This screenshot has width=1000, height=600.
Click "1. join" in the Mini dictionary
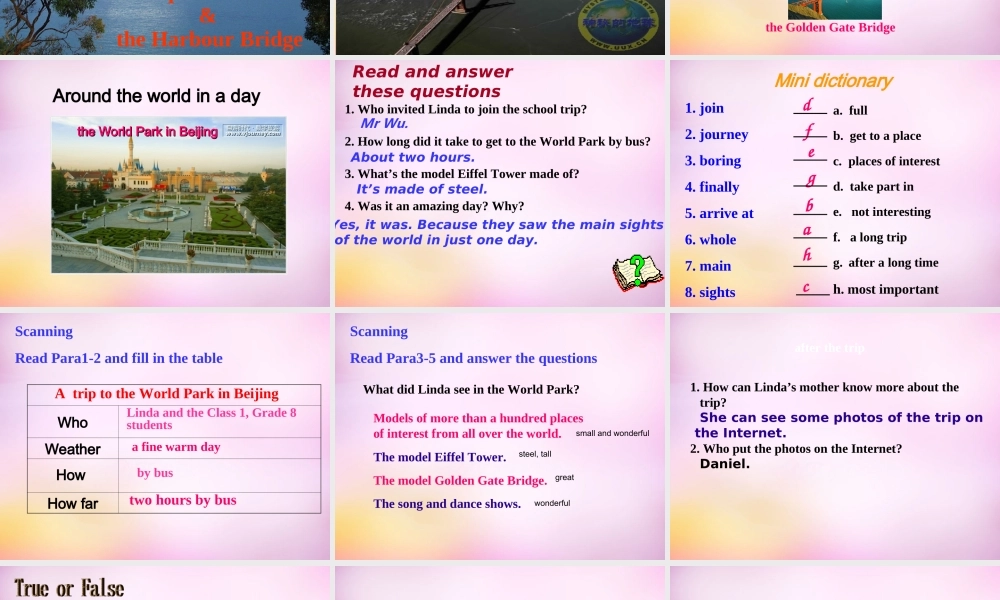click(704, 108)
